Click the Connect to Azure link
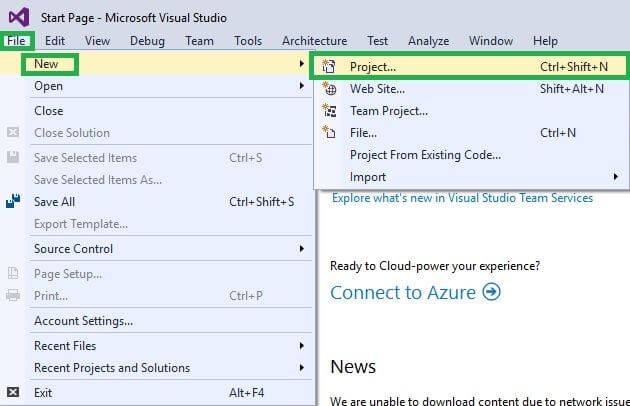The image size is (630, 406). tap(404, 292)
